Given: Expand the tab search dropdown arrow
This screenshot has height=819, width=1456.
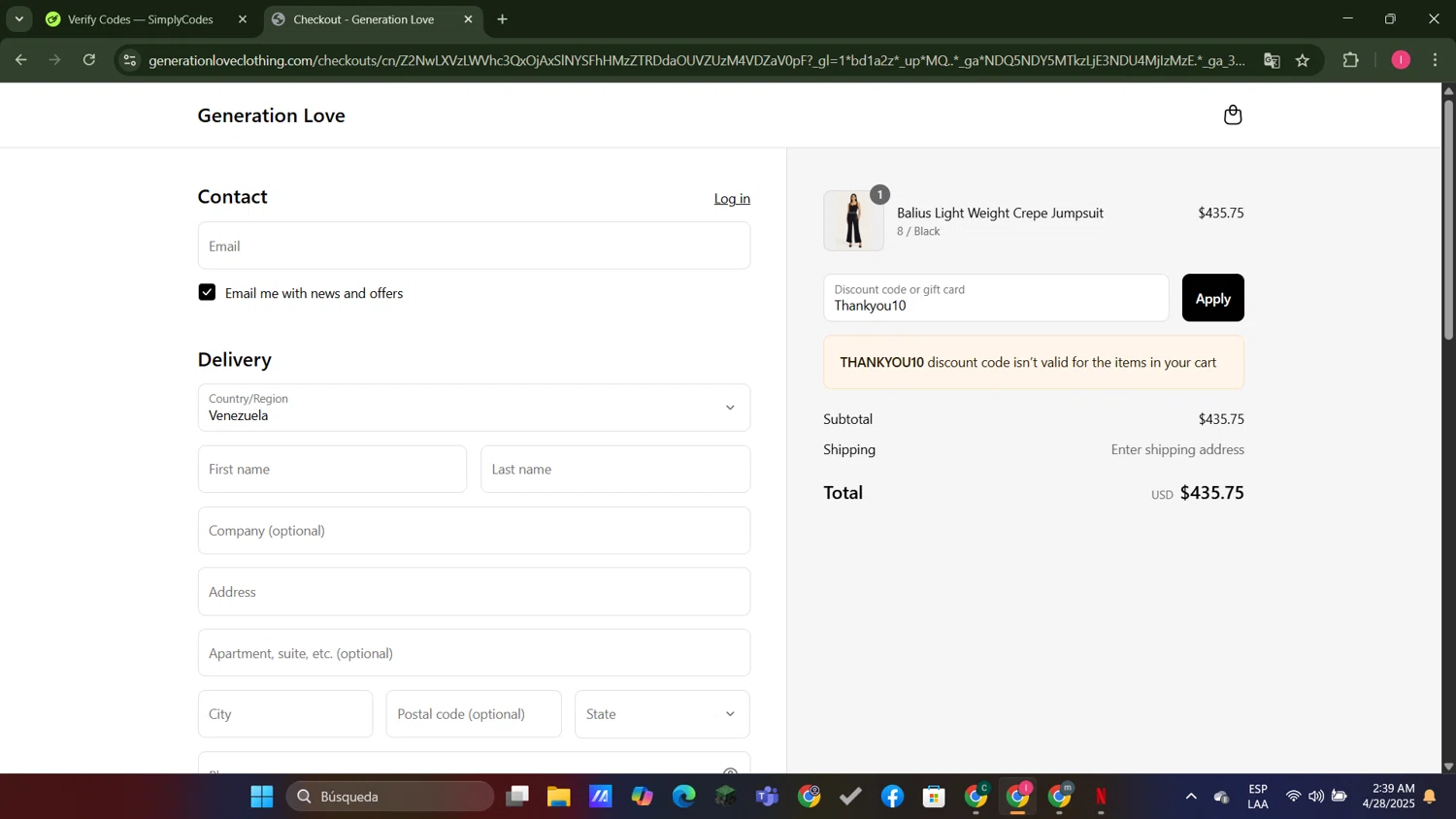Looking at the screenshot, I should coord(18,19).
